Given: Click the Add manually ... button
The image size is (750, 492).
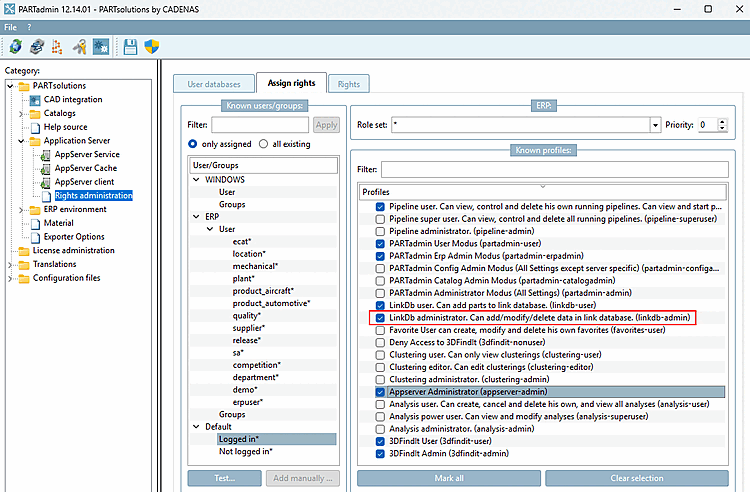Looking at the screenshot, I should pos(302,478).
